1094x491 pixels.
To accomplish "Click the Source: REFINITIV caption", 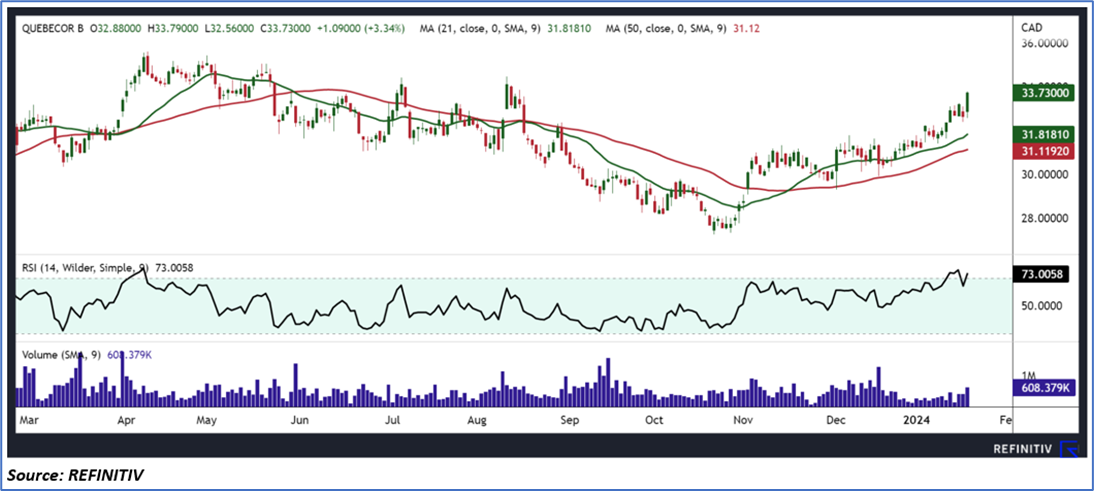I will [76, 476].
